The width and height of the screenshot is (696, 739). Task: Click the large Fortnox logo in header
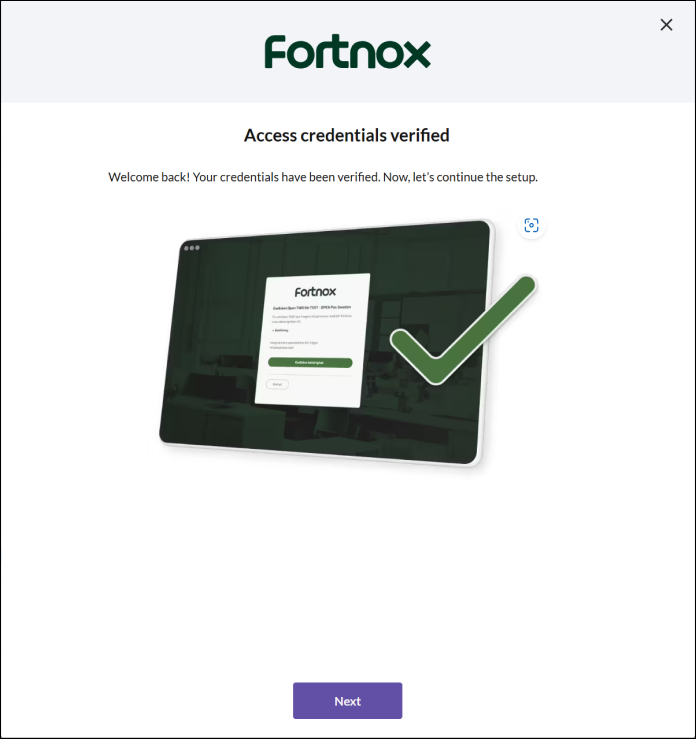(347, 51)
